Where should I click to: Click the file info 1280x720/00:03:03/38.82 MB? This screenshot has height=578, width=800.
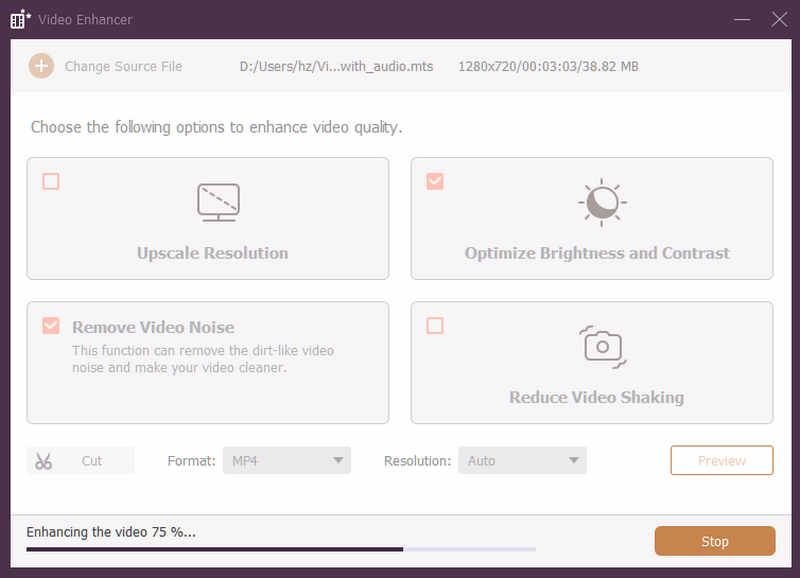[548, 67]
